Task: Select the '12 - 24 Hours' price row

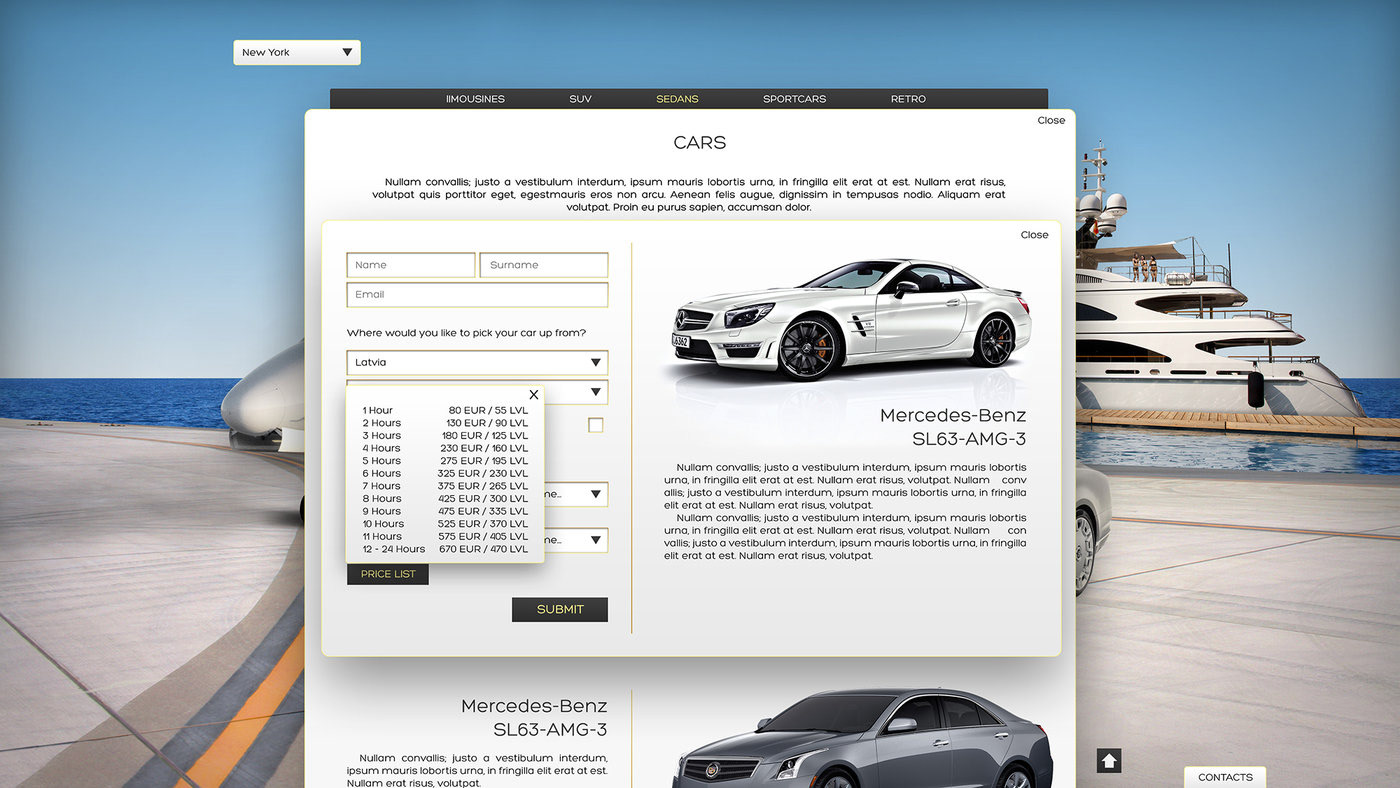Action: pyautogui.click(x=445, y=549)
